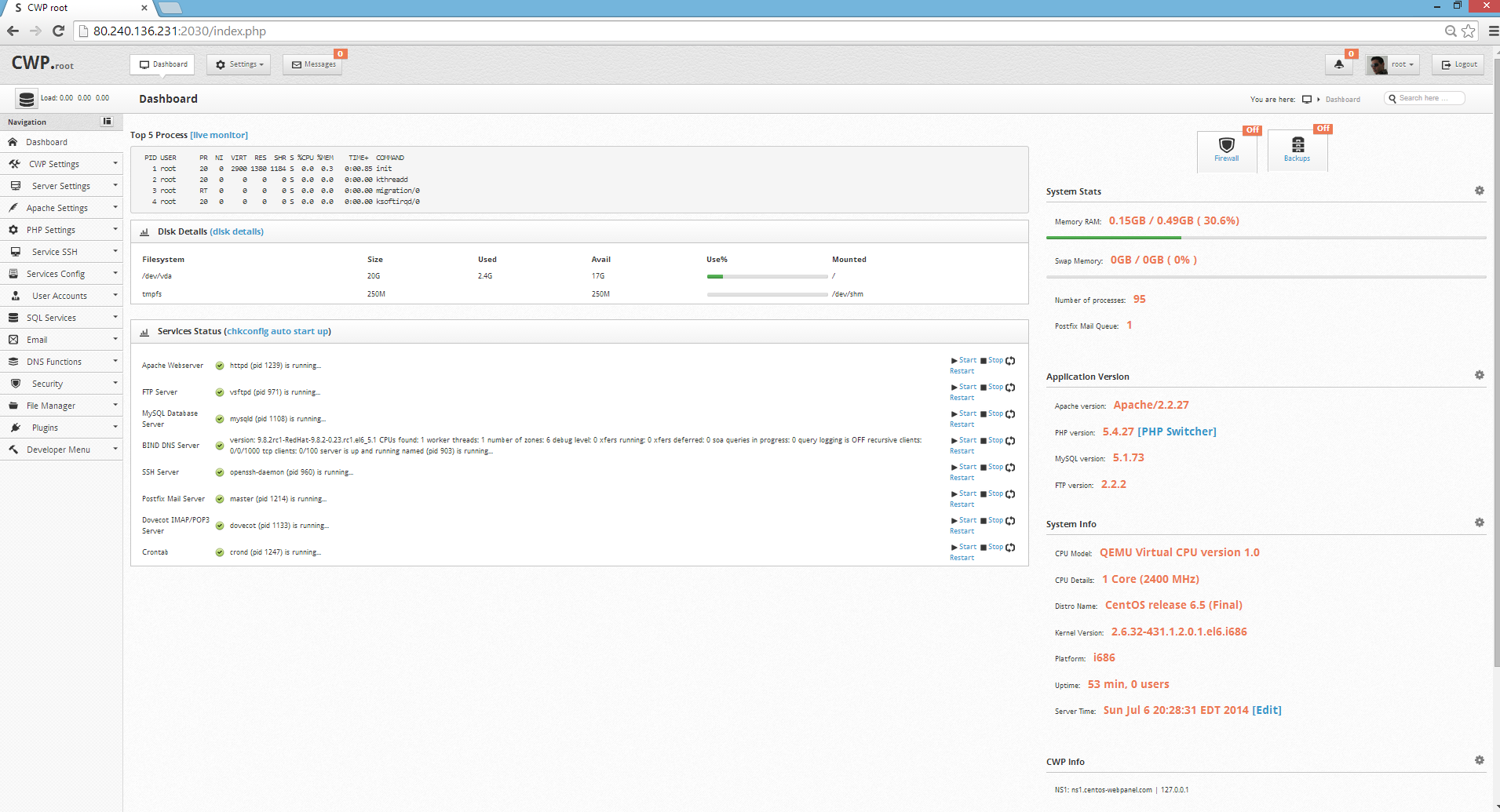Open the top Settings dropdown
The image size is (1500, 812).
coord(239,64)
